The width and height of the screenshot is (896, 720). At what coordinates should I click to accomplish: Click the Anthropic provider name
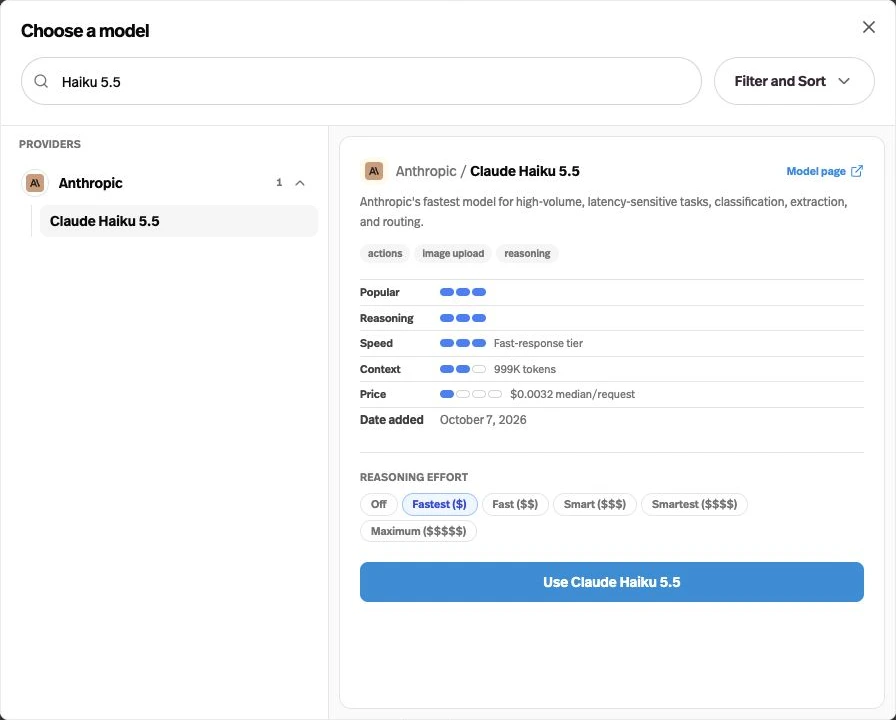pos(90,183)
